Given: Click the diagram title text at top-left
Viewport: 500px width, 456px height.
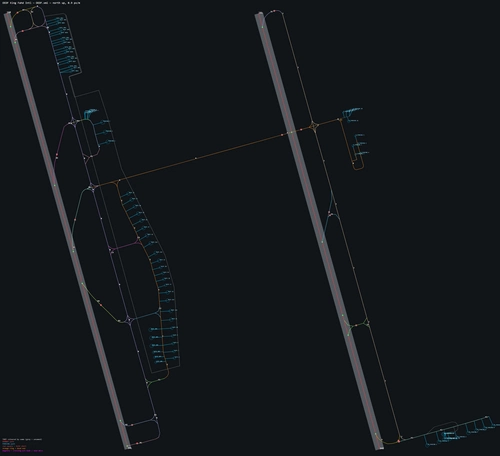Looking at the screenshot, I should click(41, 3).
